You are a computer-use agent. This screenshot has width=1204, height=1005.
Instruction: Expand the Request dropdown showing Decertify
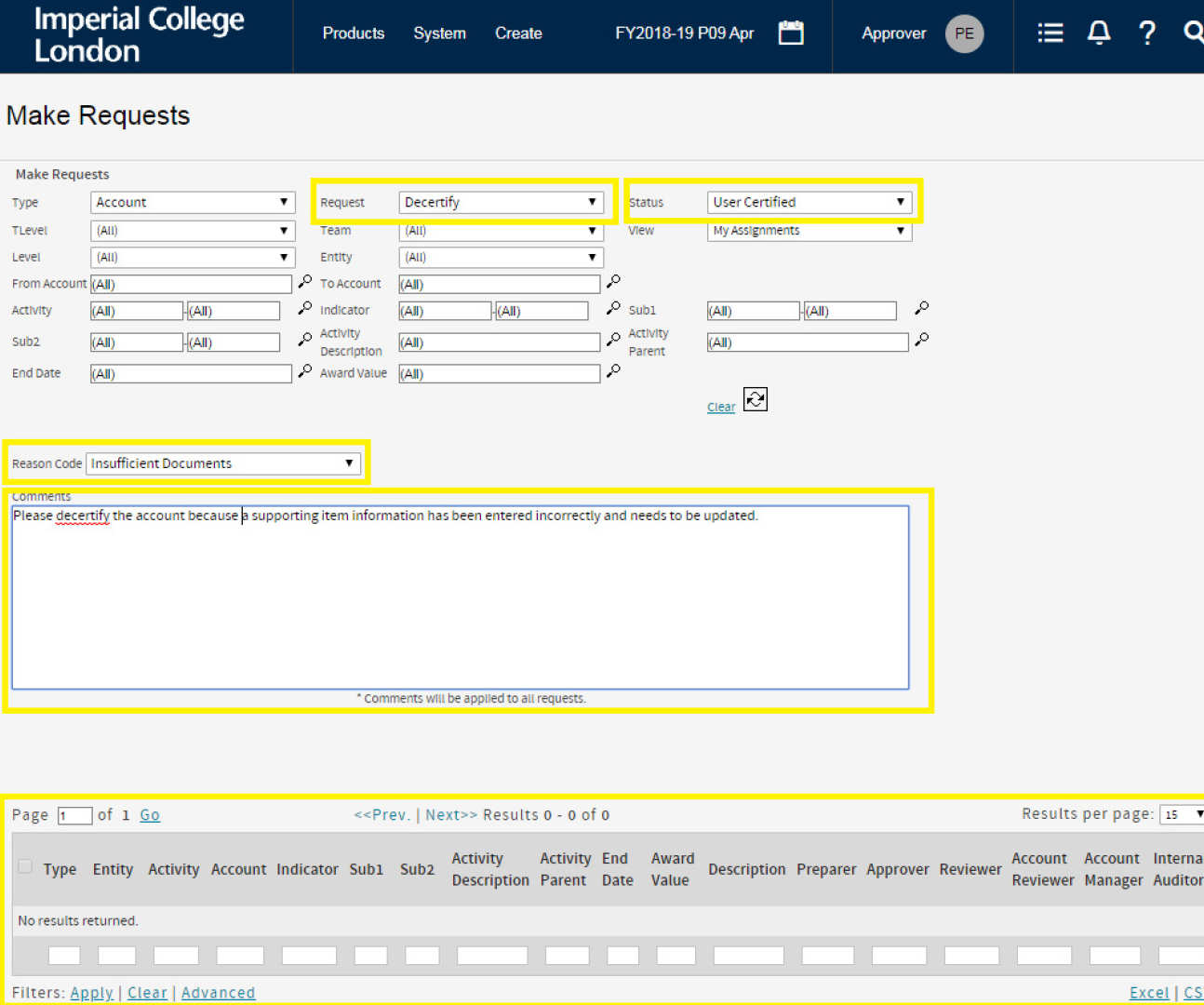pyautogui.click(x=501, y=202)
